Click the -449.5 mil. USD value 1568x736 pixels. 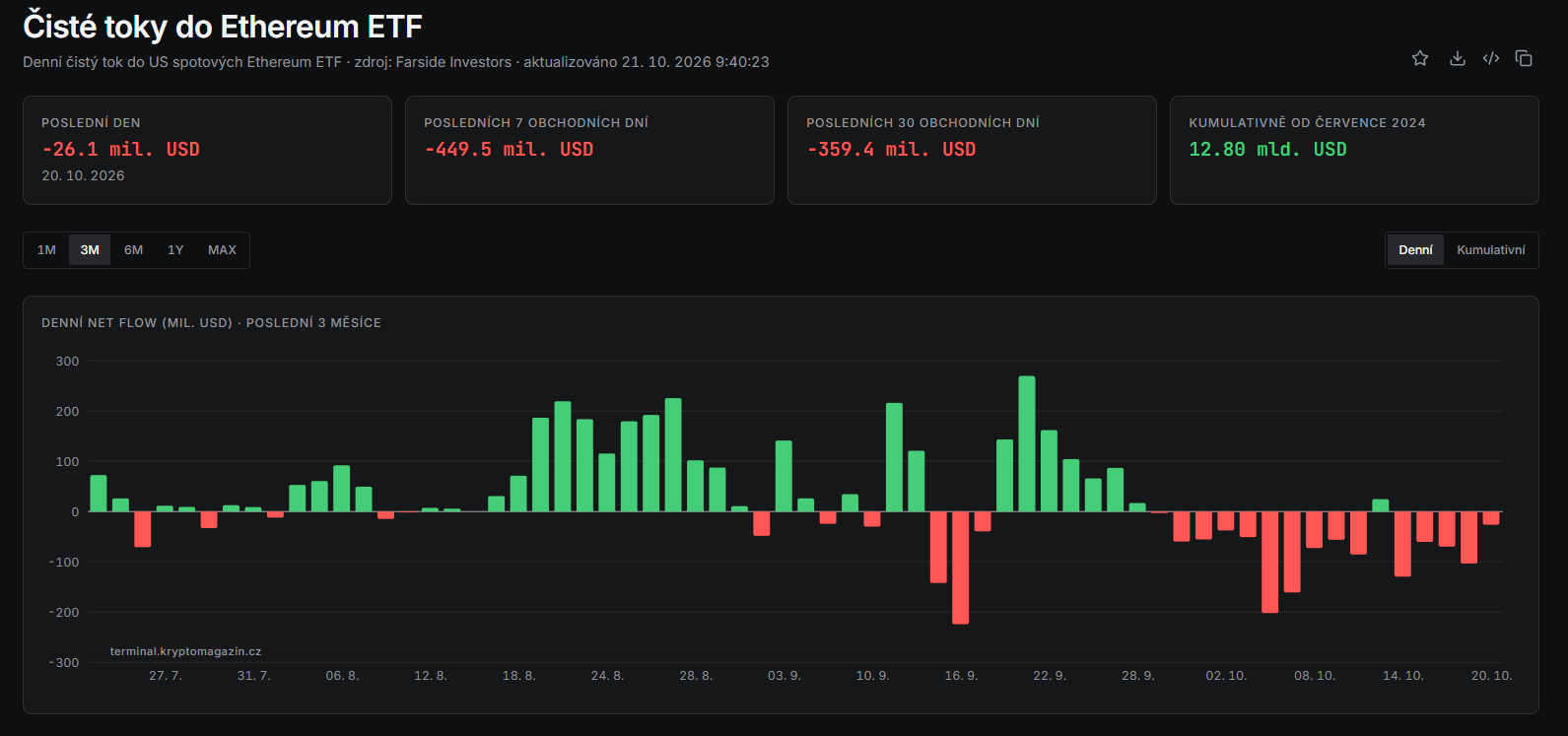[509, 150]
